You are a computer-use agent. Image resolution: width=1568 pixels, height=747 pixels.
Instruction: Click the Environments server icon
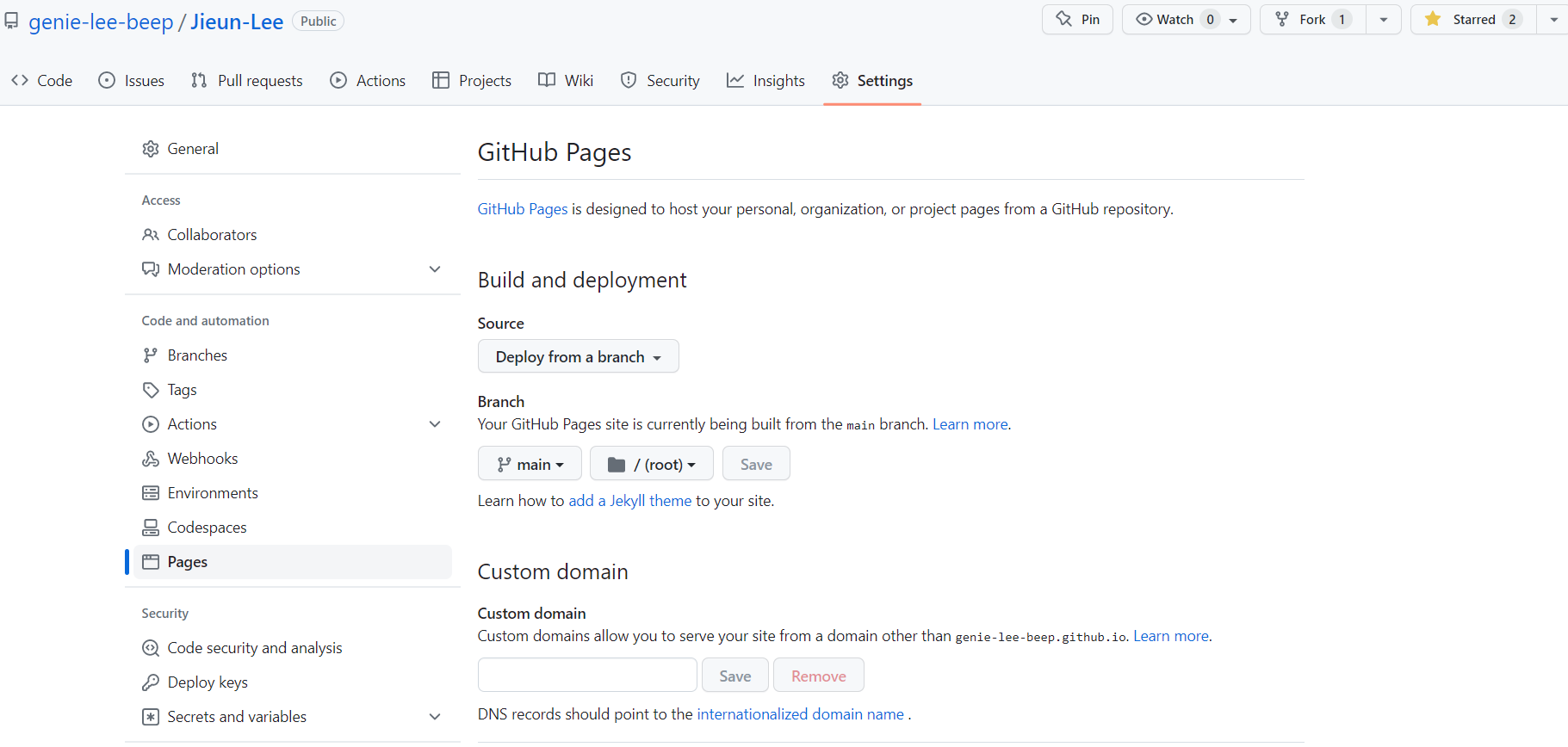click(x=151, y=493)
